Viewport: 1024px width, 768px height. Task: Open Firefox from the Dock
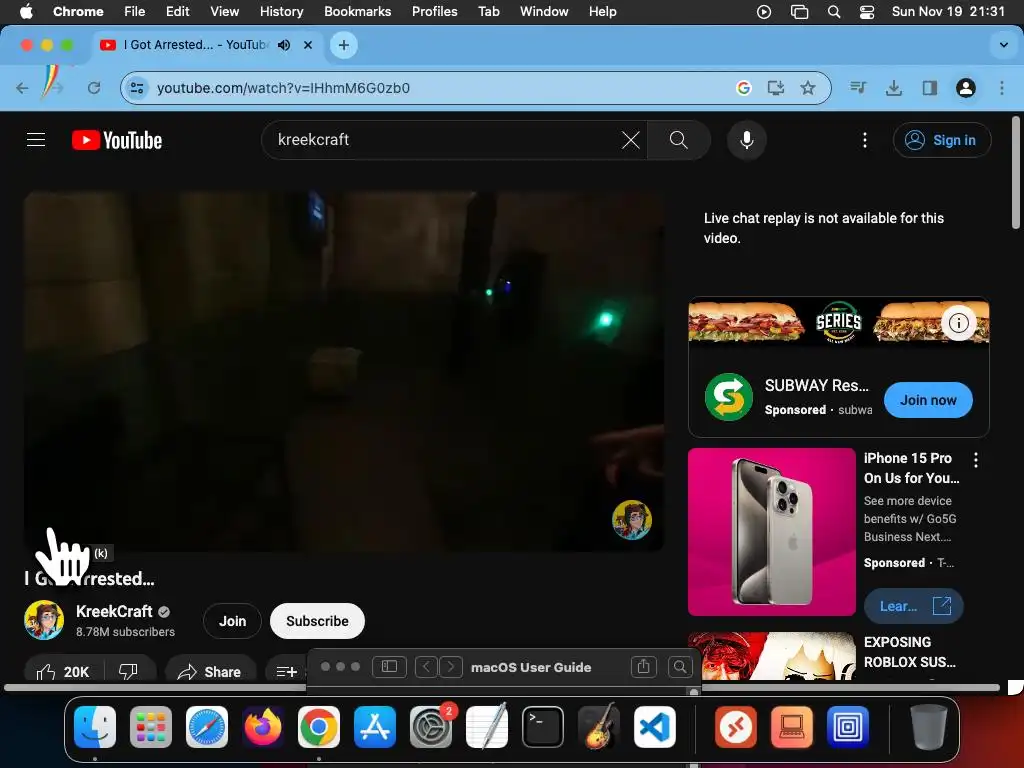263,727
